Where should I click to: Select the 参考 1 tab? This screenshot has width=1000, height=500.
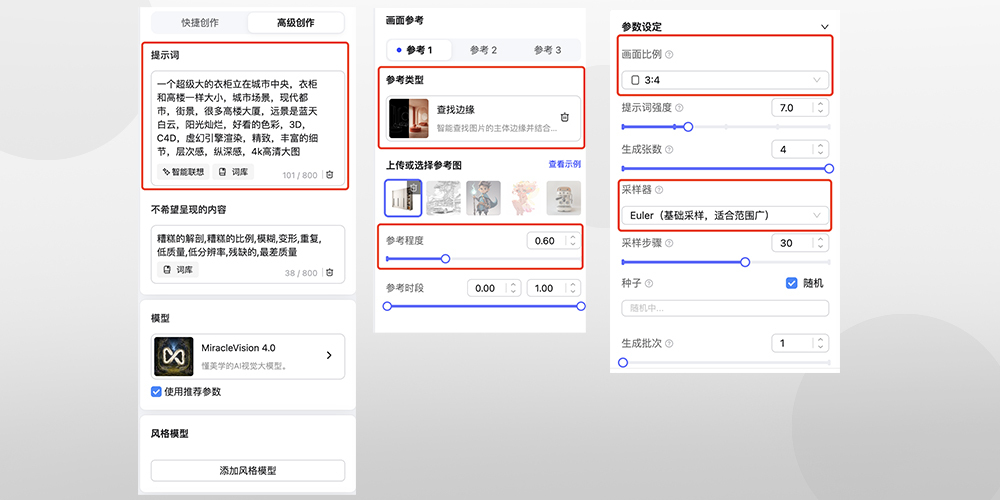click(x=420, y=50)
